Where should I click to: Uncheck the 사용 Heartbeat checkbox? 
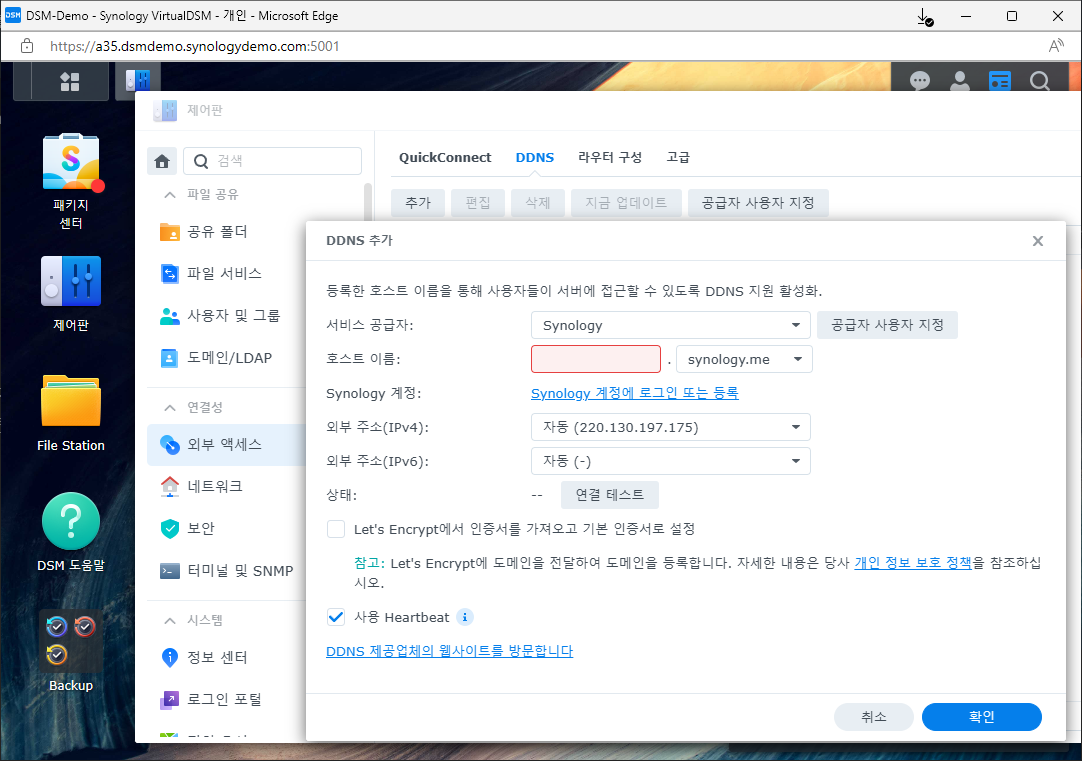(x=336, y=617)
